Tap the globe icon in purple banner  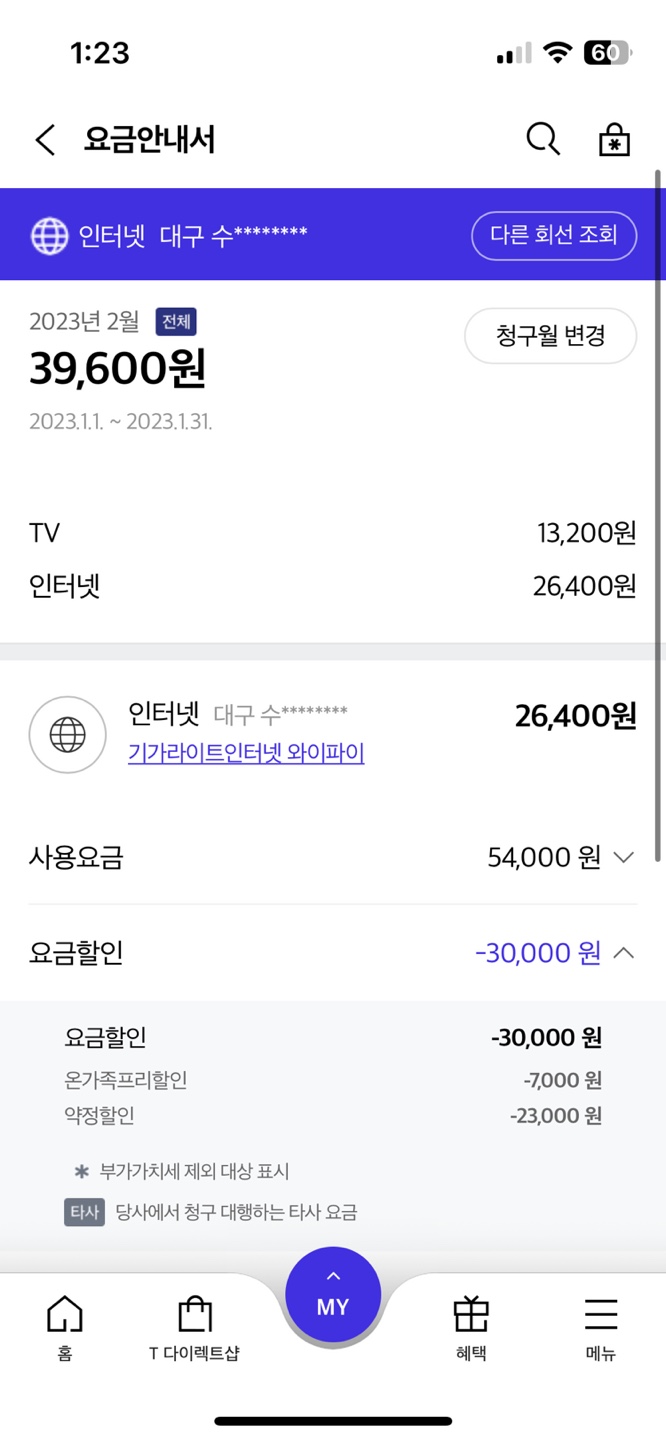pyautogui.click(x=50, y=236)
